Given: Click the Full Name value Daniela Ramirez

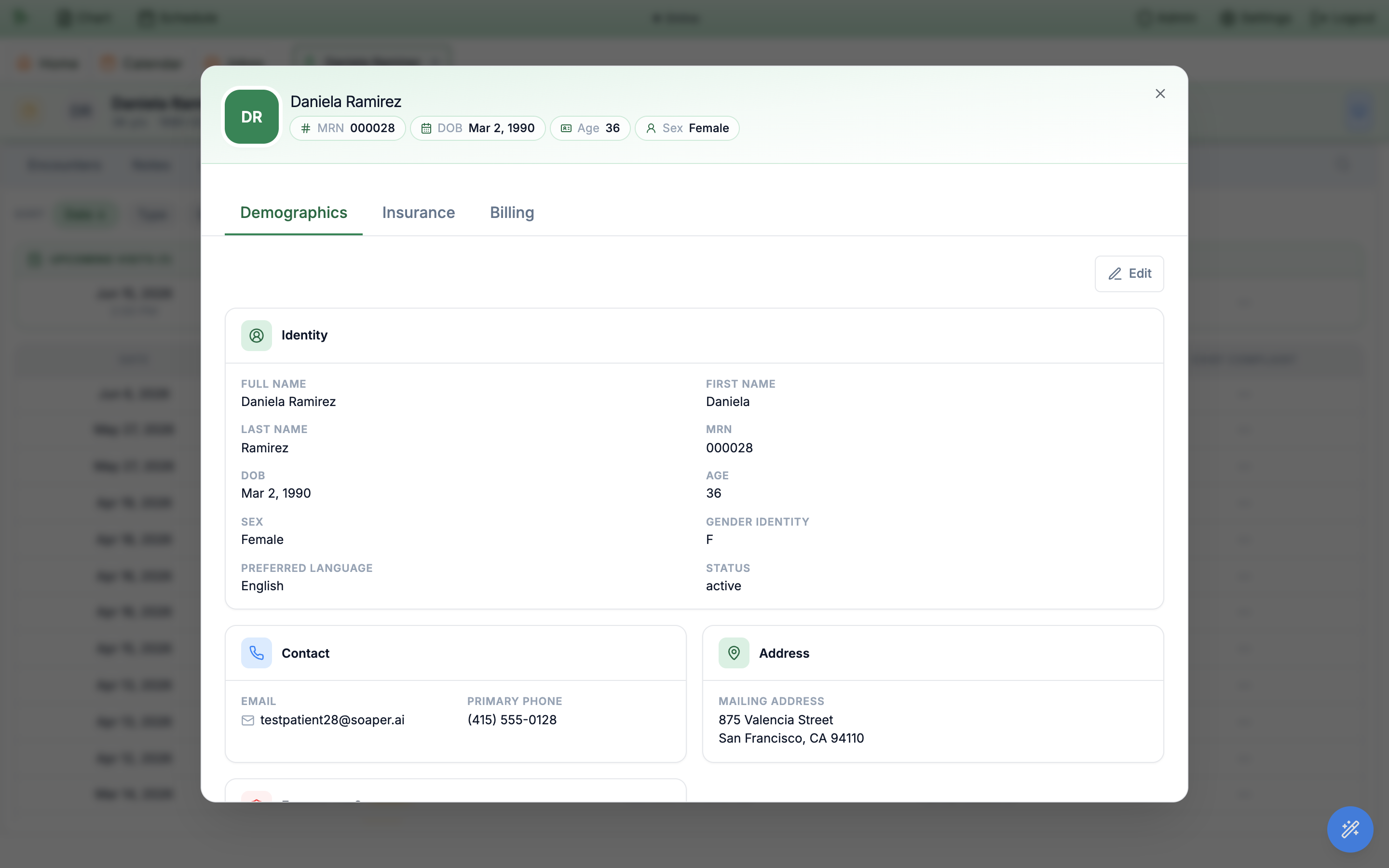Looking at the screenshot, I should (x=288, y=402).
